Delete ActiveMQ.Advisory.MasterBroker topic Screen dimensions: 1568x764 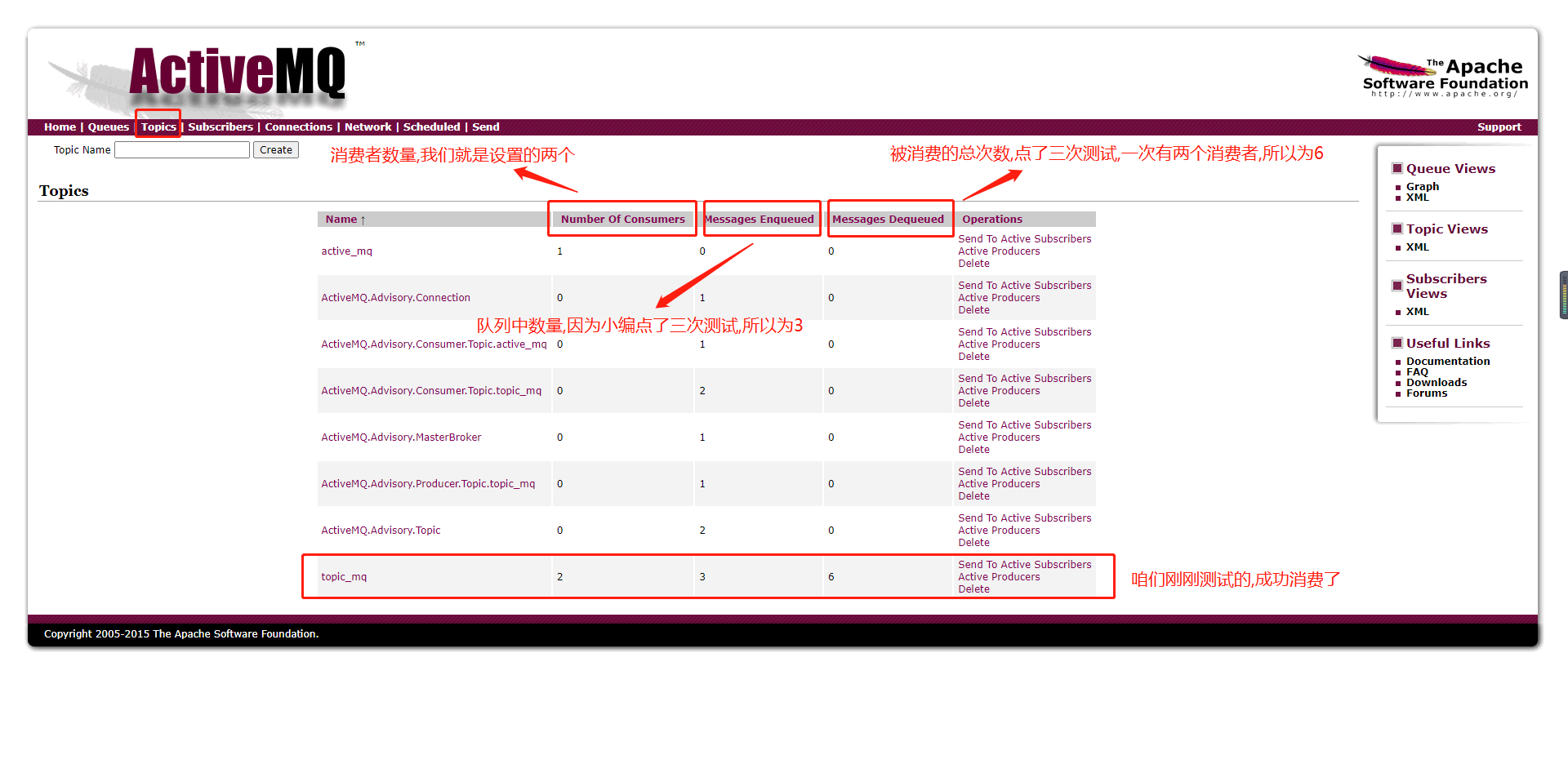coord(973,450)
